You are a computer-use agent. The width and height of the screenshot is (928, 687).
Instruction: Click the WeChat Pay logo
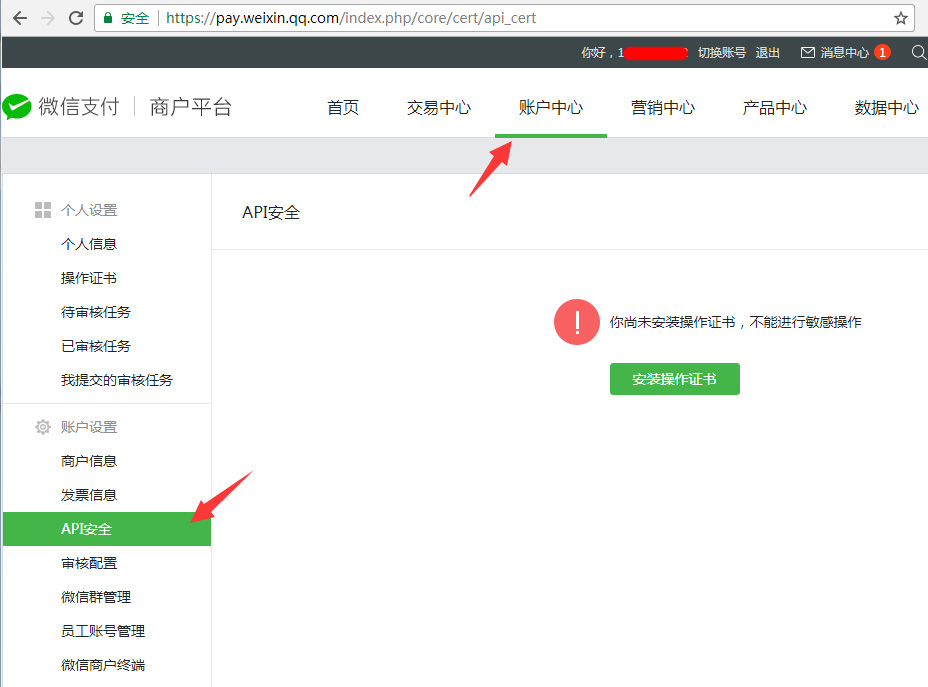click(18, 107)
